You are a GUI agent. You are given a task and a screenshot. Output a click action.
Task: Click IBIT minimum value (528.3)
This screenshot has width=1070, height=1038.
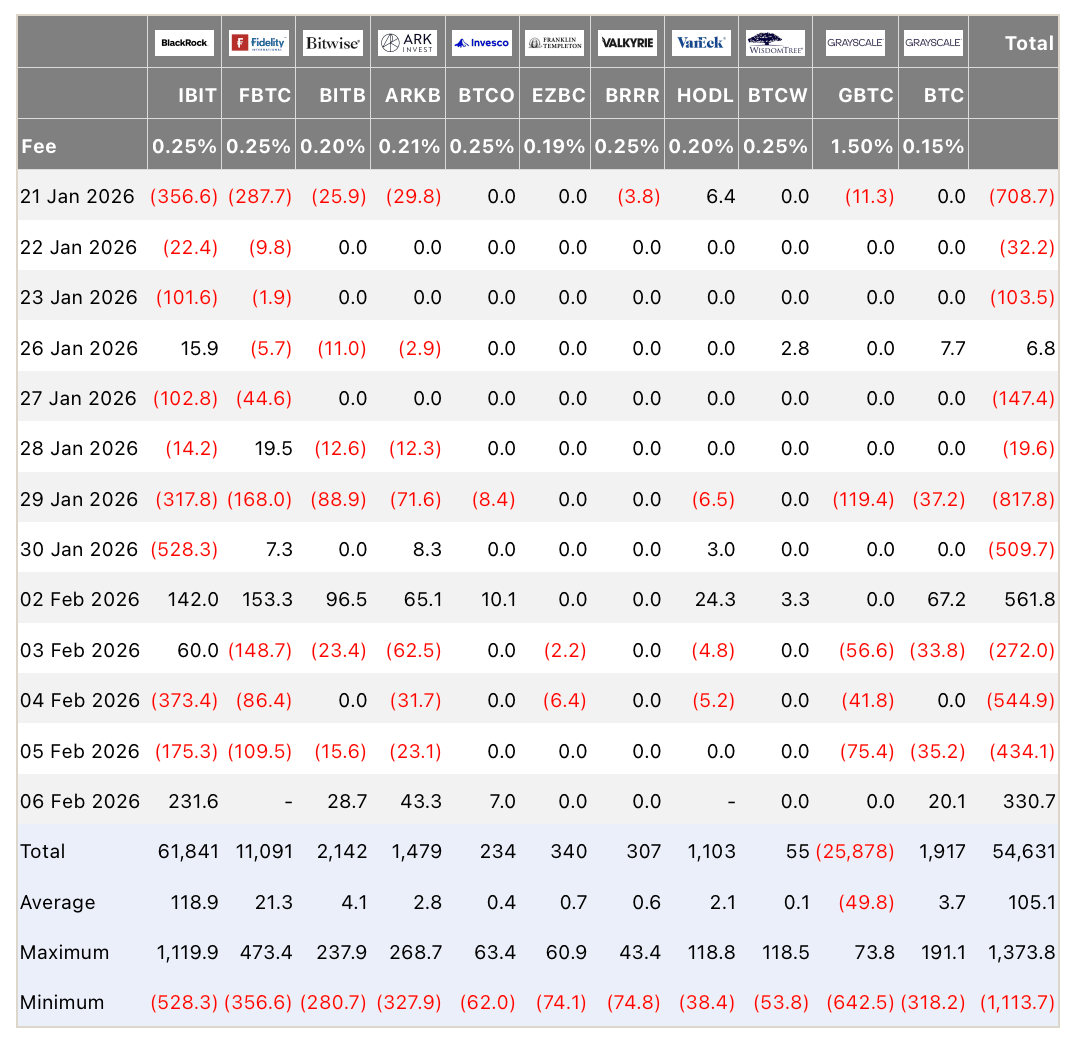pos(184,1003)
